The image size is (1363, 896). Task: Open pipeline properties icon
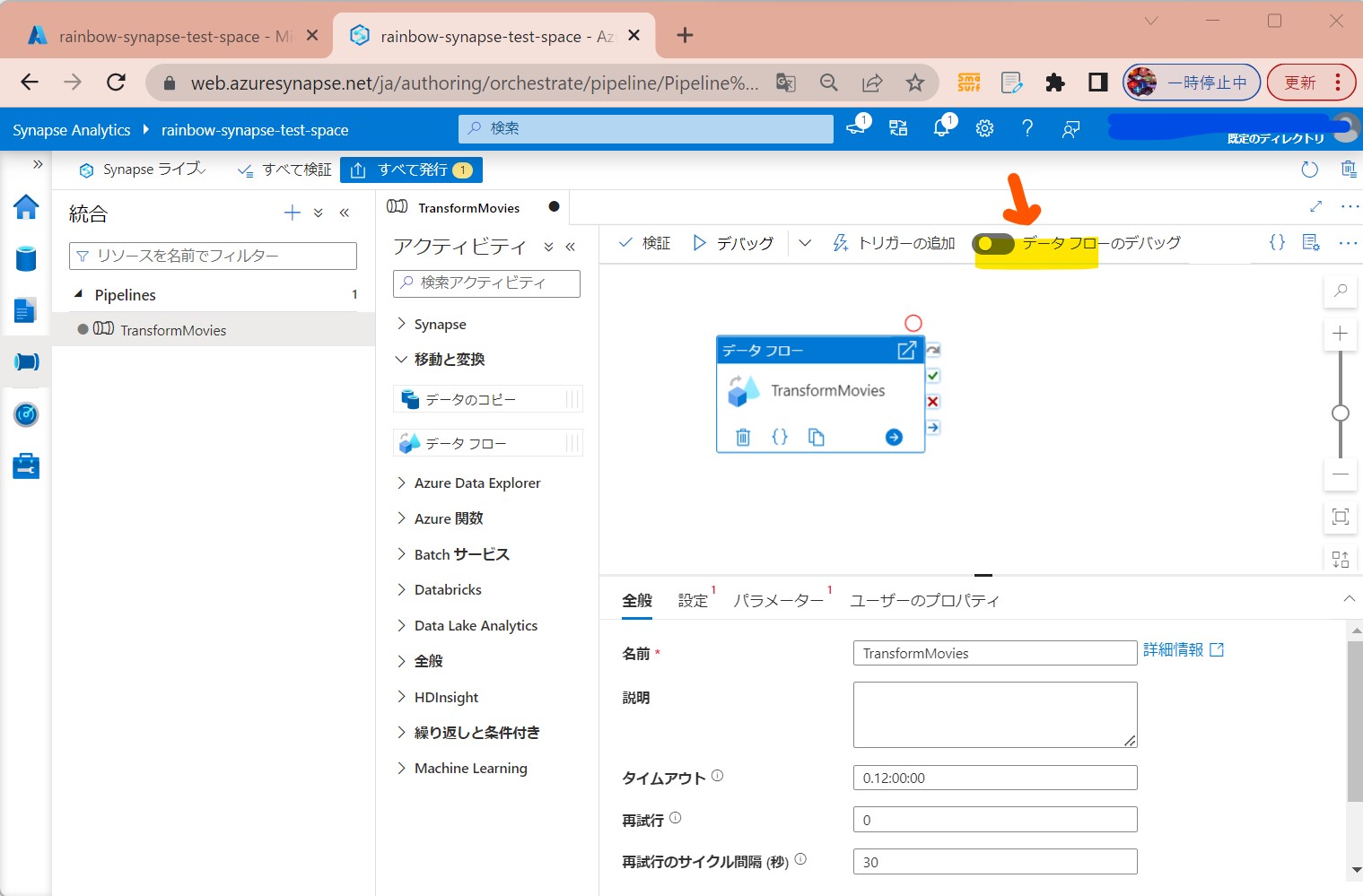tap(1311, 242)
